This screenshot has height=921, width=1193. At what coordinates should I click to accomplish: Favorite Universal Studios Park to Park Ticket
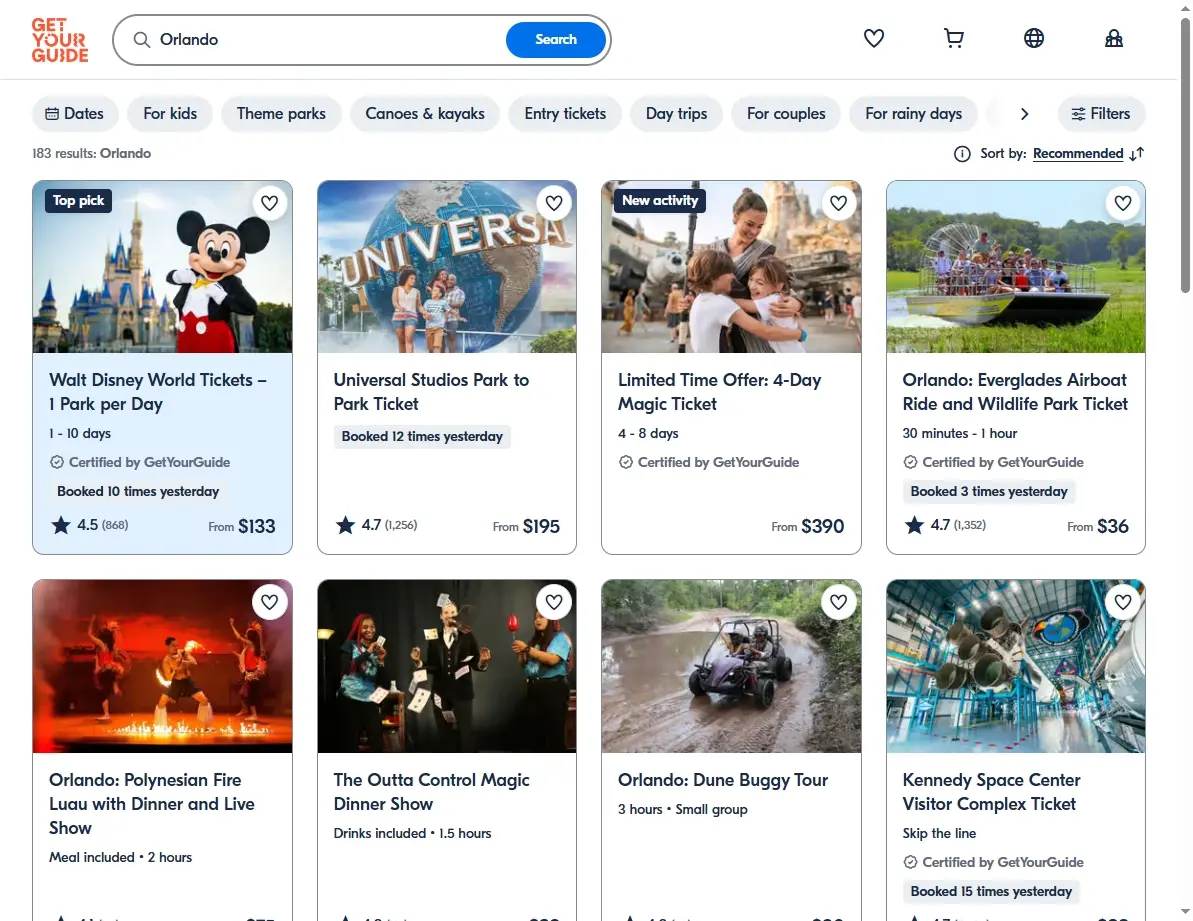tap(554, 203)
